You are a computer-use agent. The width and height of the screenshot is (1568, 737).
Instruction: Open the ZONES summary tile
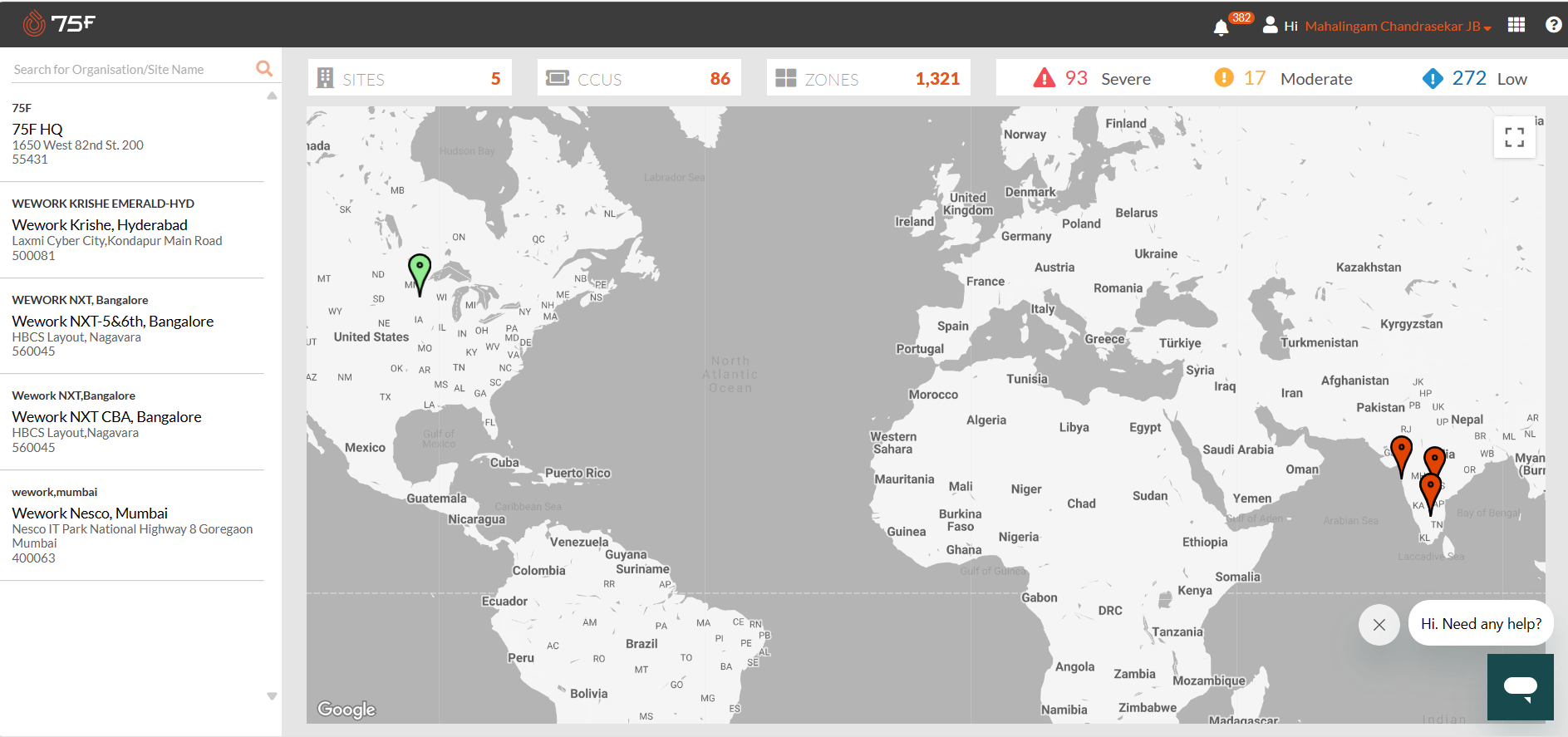[x=868, y=78]
